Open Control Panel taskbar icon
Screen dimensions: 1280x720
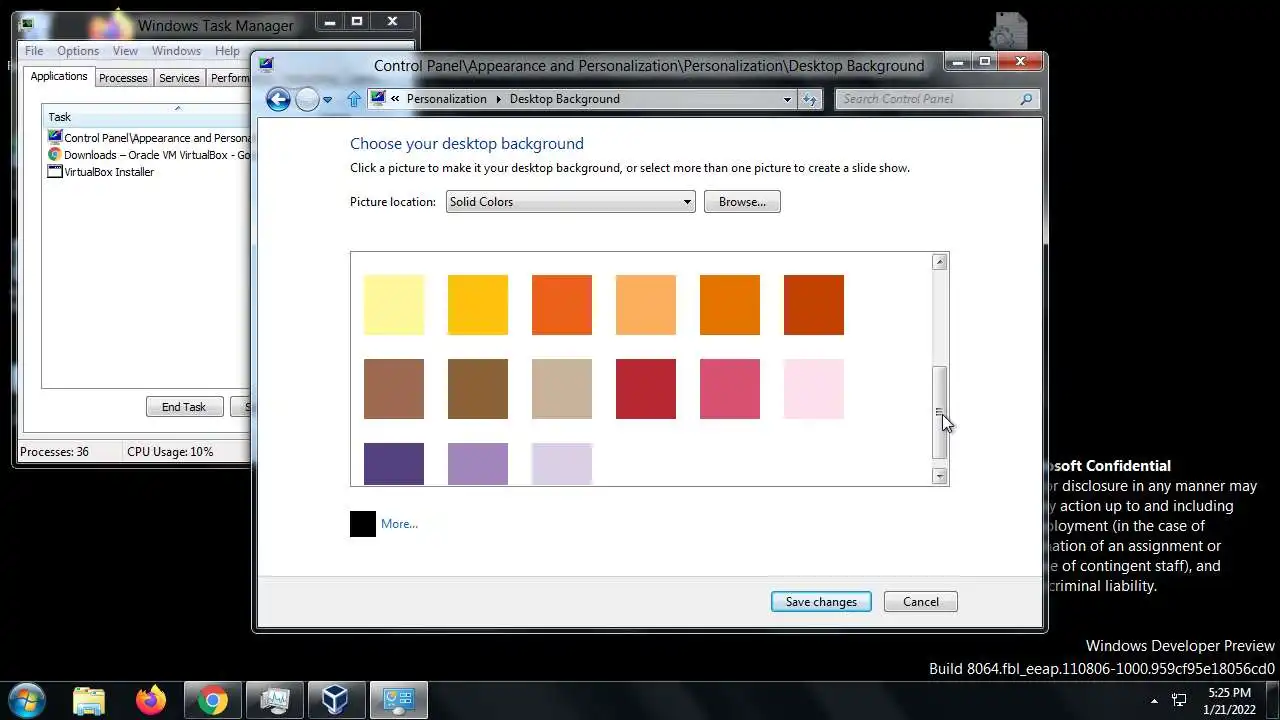(x=398, y=700)
